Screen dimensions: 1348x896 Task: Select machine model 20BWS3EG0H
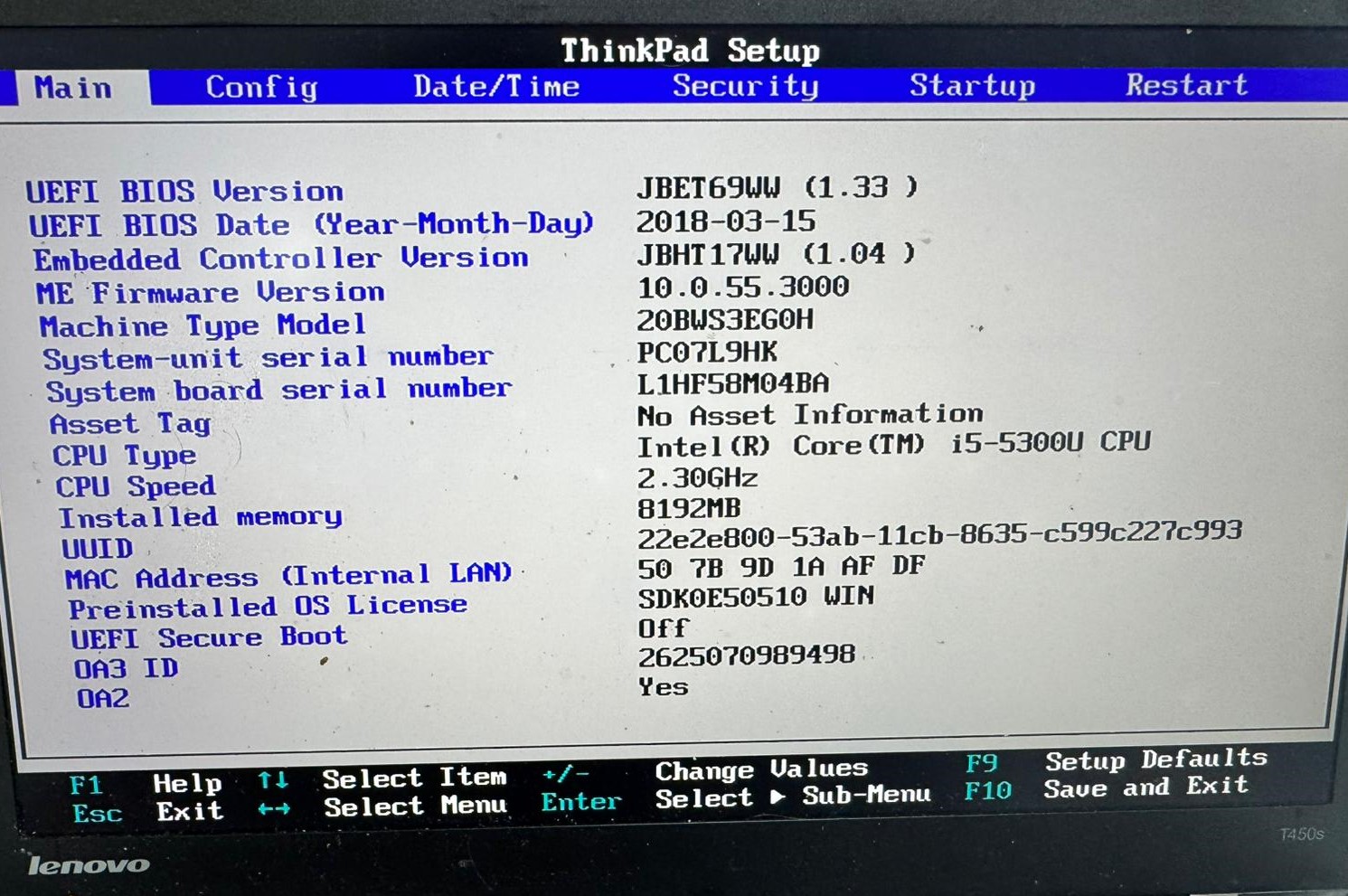[725, 319]
